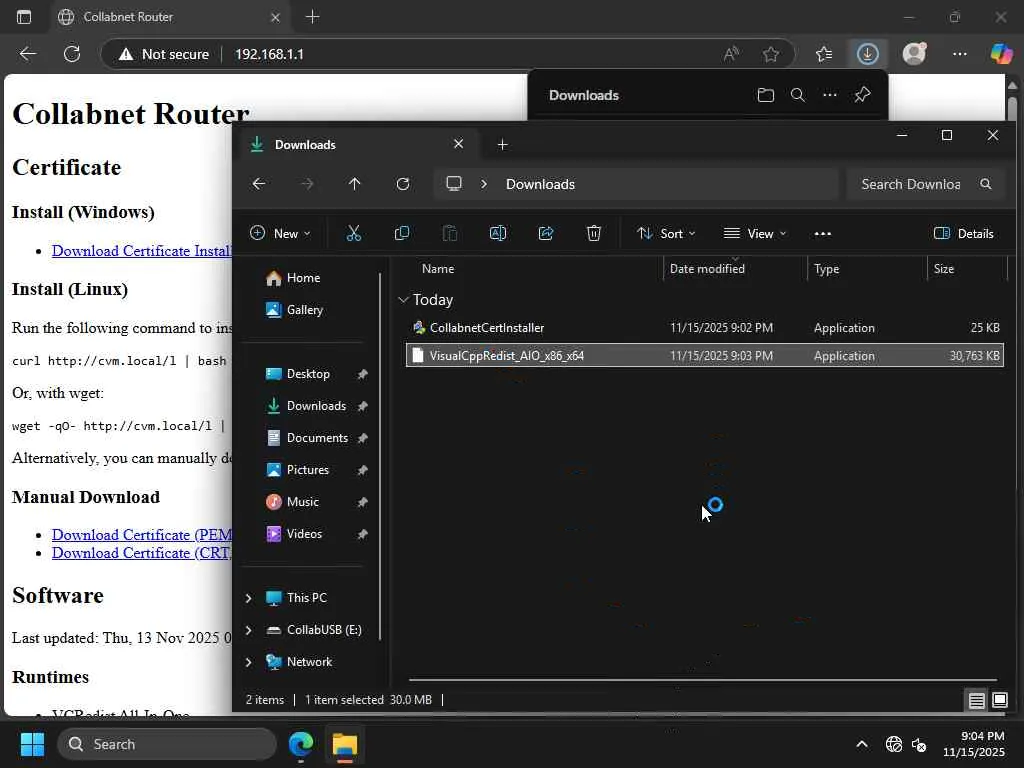Screen dimensions: 1024x768
Task: Click the PC monitor icon in address bar
Action: pos(454,184)
